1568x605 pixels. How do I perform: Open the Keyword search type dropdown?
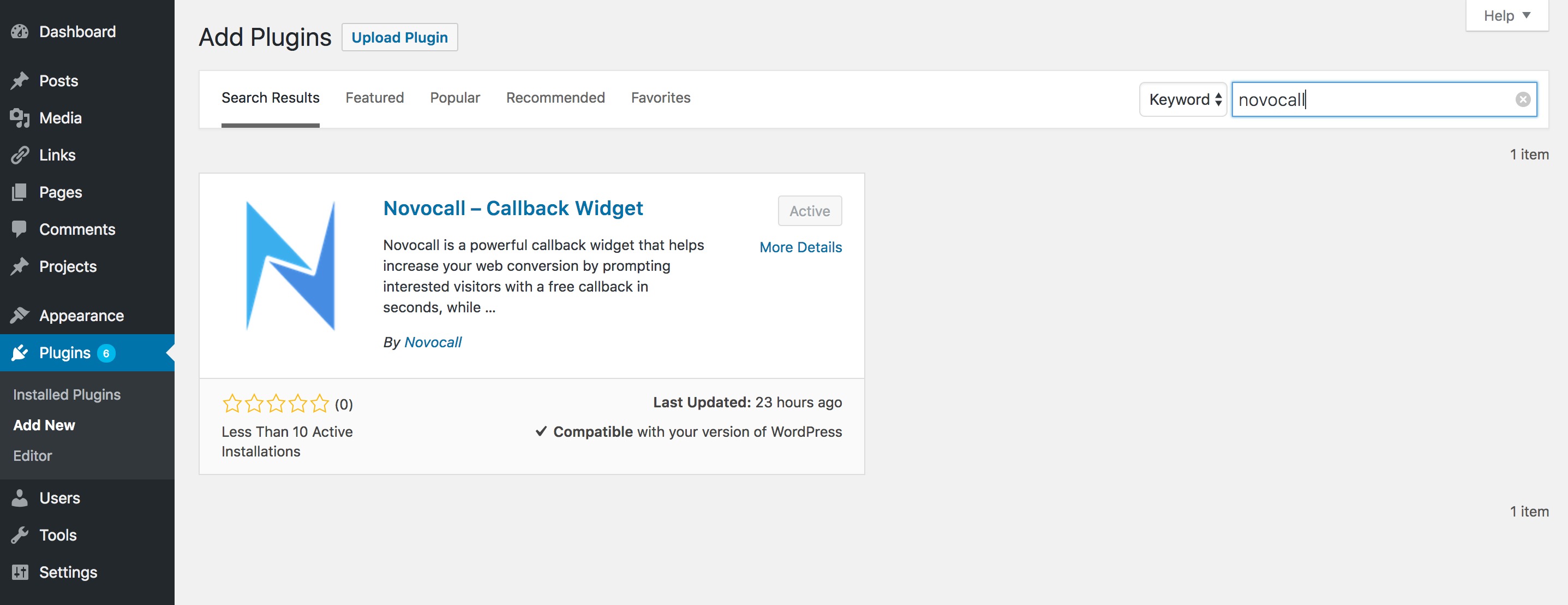coord(1183,99)
